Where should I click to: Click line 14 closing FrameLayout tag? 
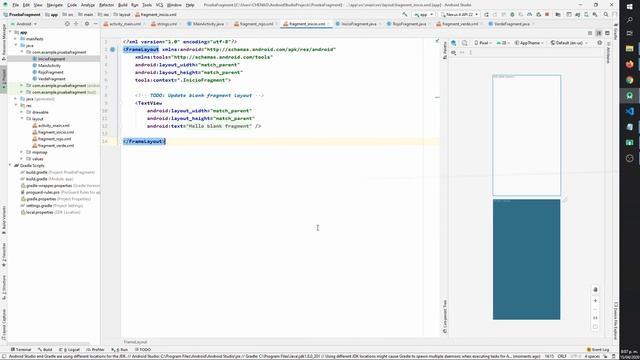(x=144, y=141)
